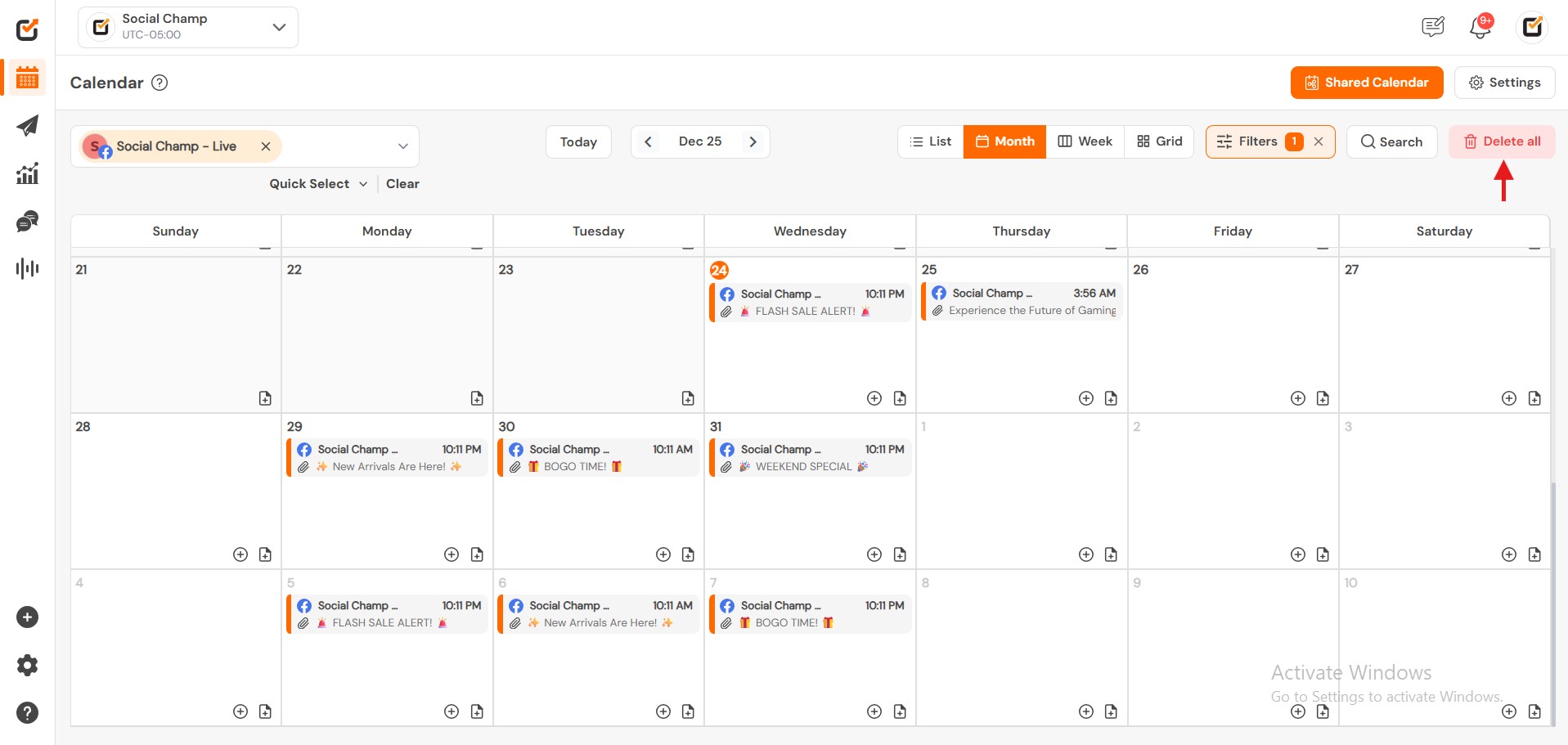
Task: Open the Engage chat bubbles sidebar icon
Action: point(27,222)
